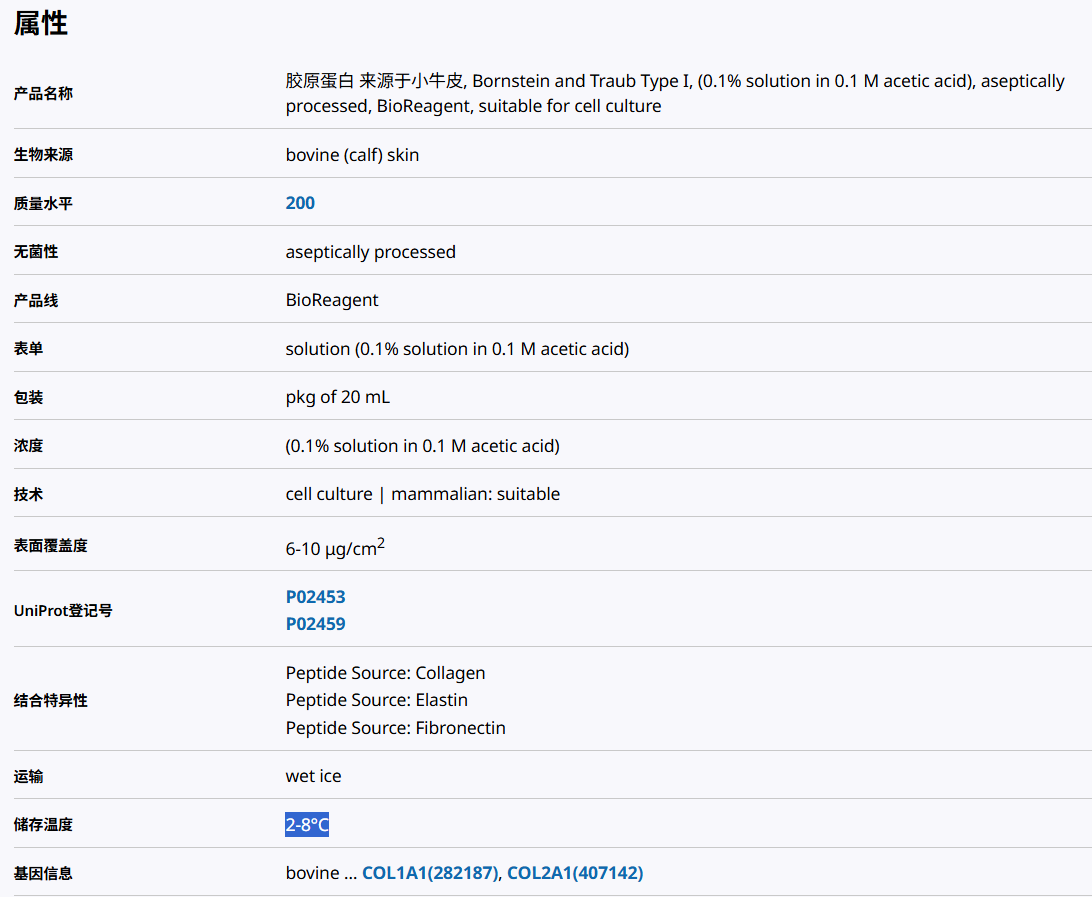Open the quality level 200 link

pos(300,203)
